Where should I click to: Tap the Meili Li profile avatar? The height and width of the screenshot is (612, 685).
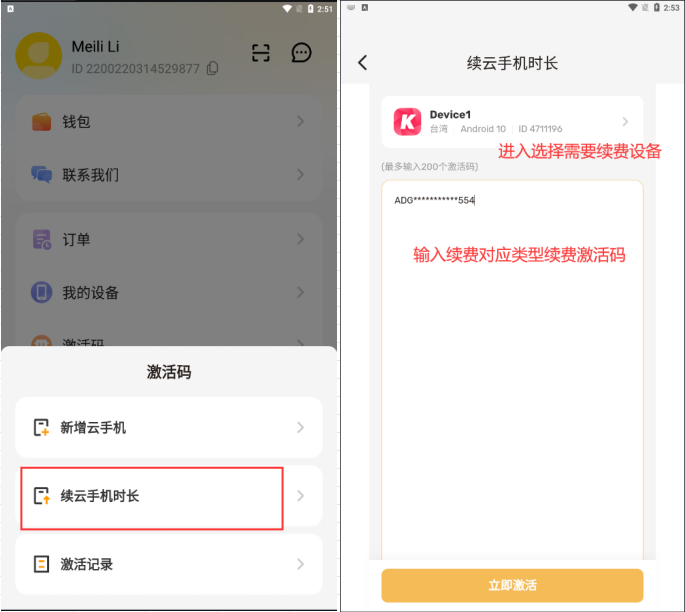[x=38, y=55]
